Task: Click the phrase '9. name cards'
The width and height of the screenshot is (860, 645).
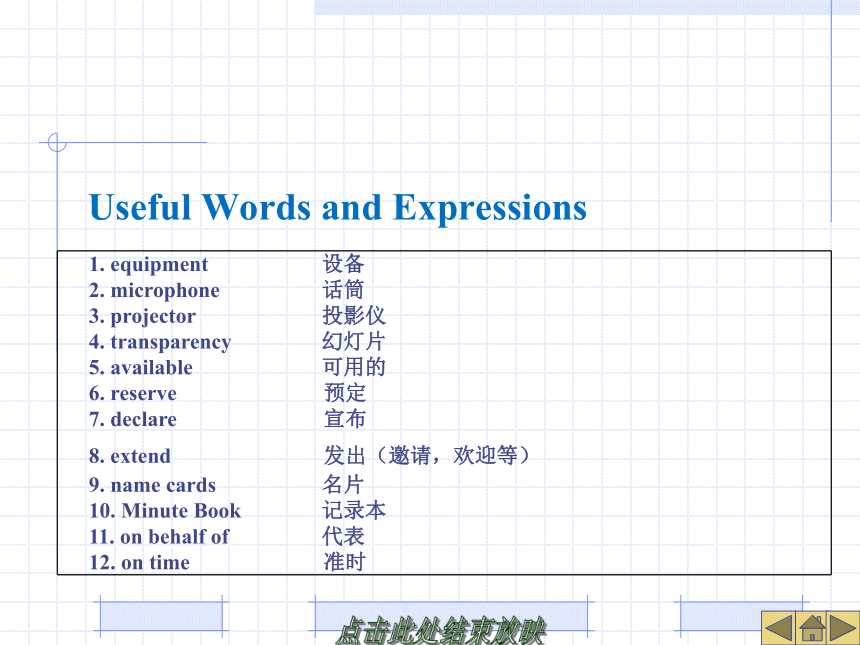Action: click(152, 485)
